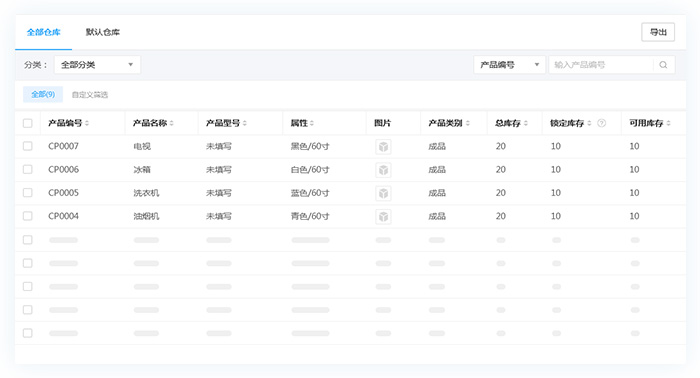Image resolution: width=700 pixels, height=378 pixels.
Task: Sort by the 属性 column arrows
Action: point(312,123)
